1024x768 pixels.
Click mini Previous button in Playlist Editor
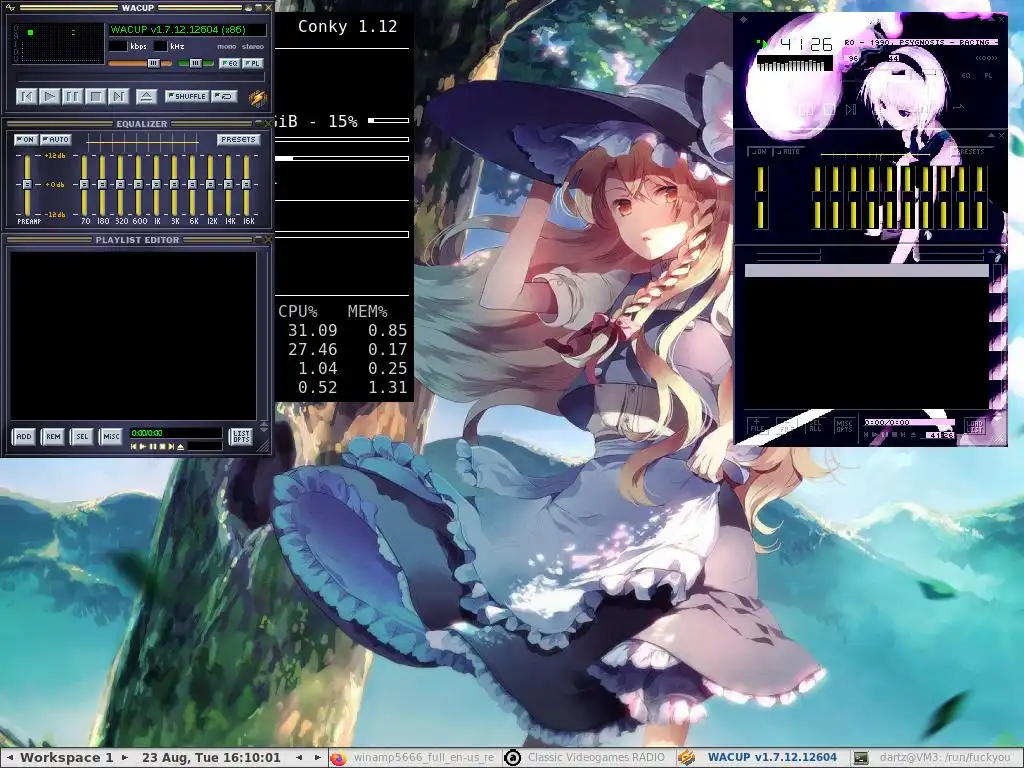point(134,447)
